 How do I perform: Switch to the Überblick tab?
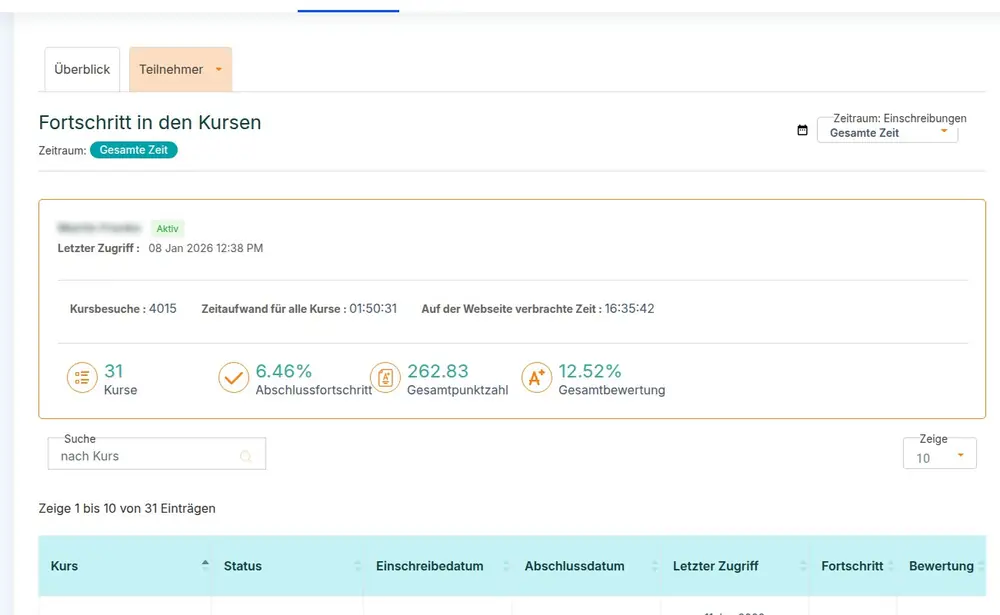(x=82, y=70)
